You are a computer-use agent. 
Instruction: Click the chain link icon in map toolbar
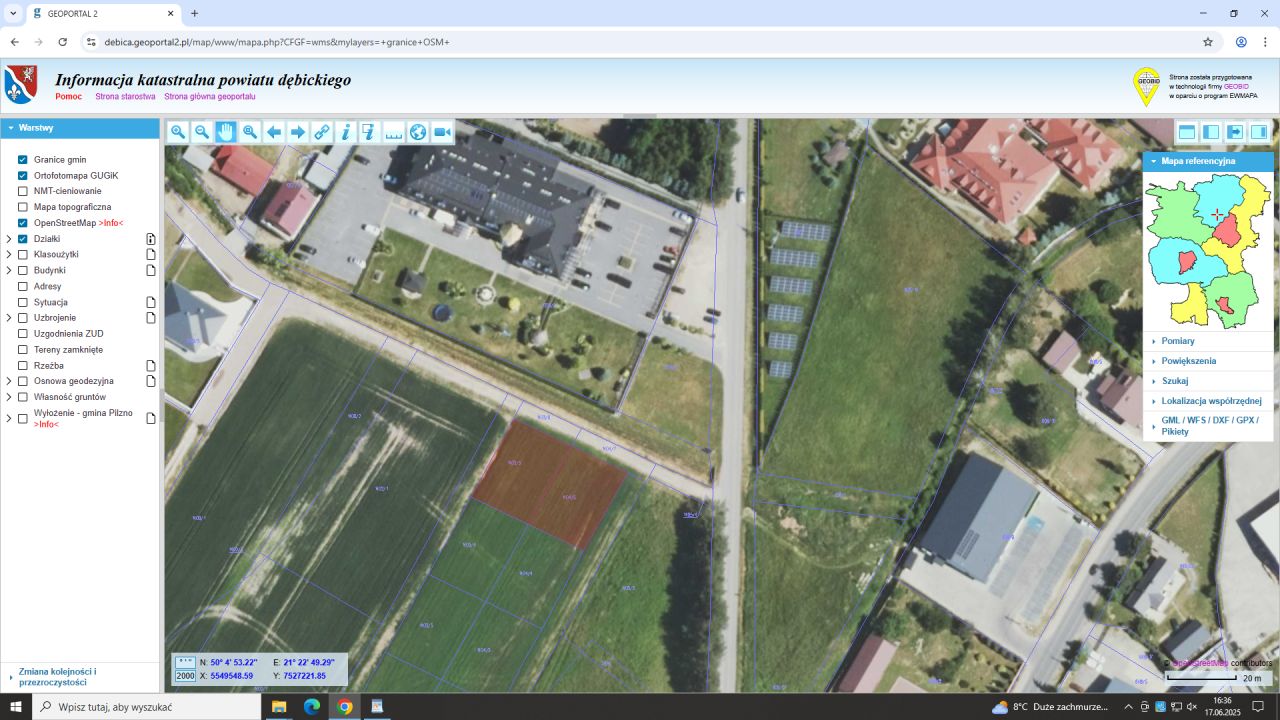click(322, 132)
